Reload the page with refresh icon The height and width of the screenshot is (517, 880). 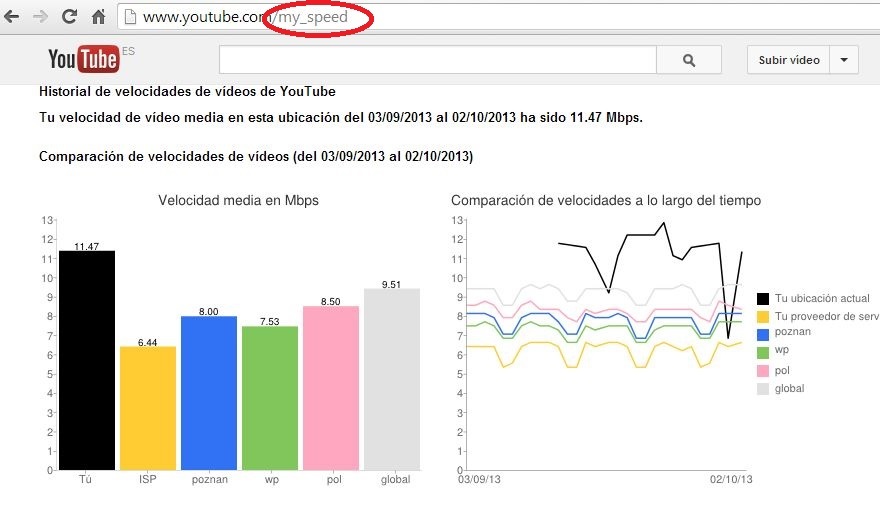pos(70,17)
